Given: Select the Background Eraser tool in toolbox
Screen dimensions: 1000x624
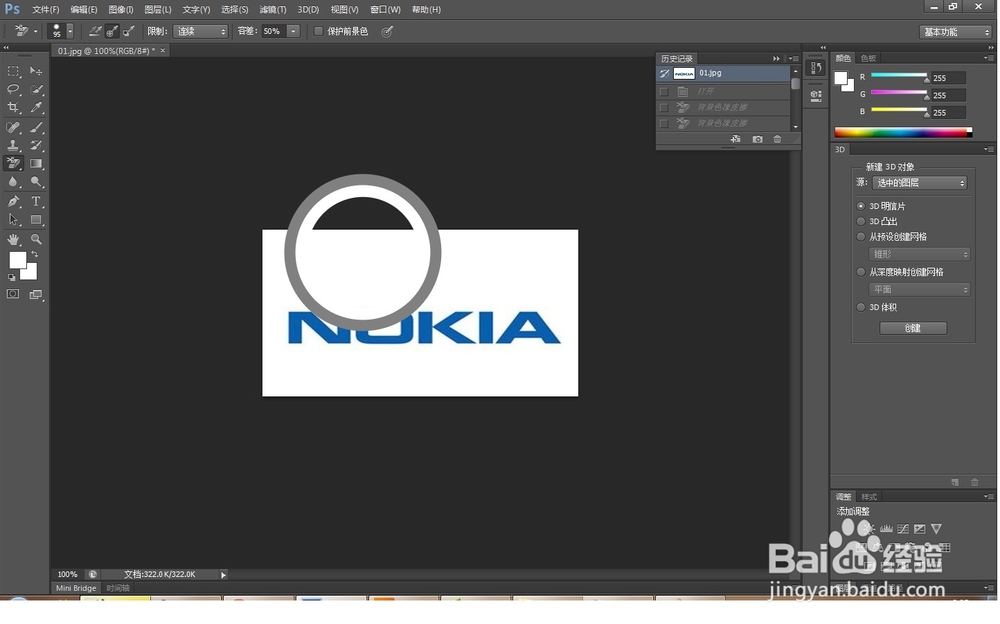Looking at the screenshot, I should [13, 163].
